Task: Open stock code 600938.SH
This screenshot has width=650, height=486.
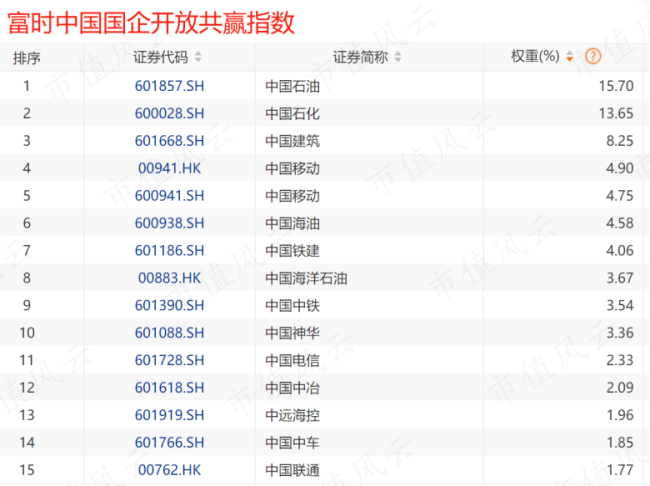Action: point(170,223)
